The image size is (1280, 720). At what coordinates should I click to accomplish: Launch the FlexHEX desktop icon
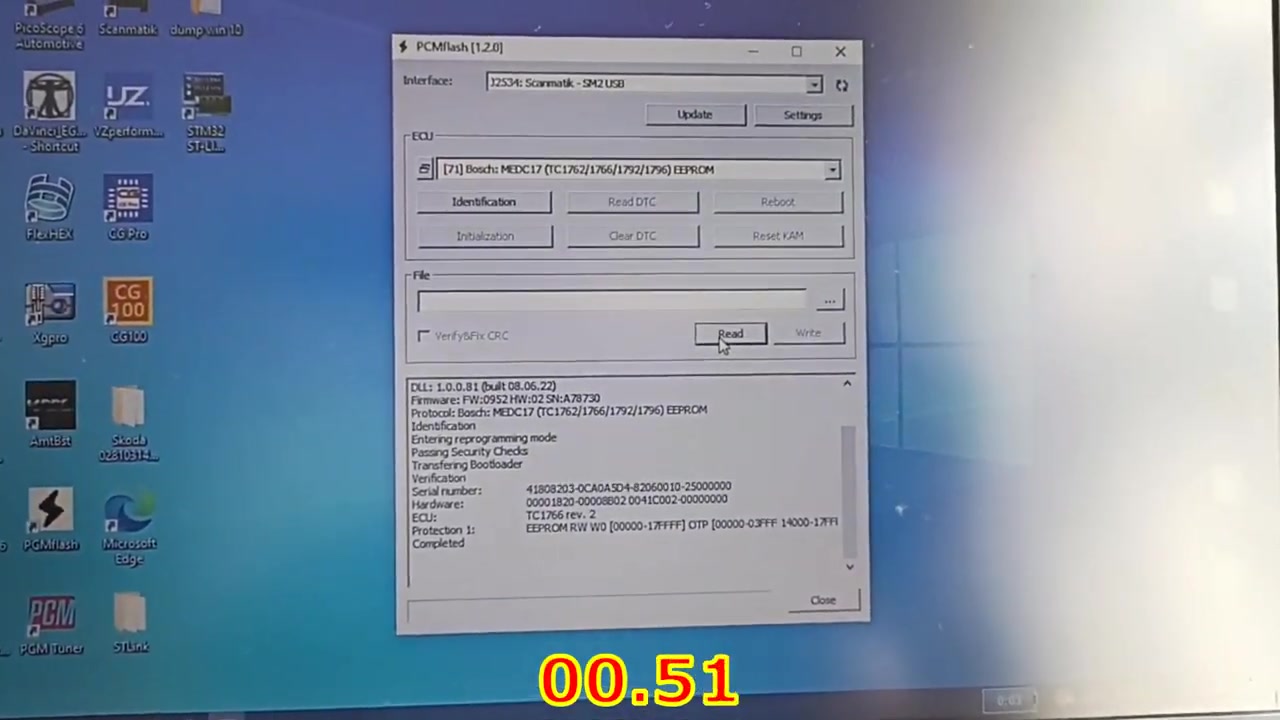pyautogui.click(x=49, y=208)
